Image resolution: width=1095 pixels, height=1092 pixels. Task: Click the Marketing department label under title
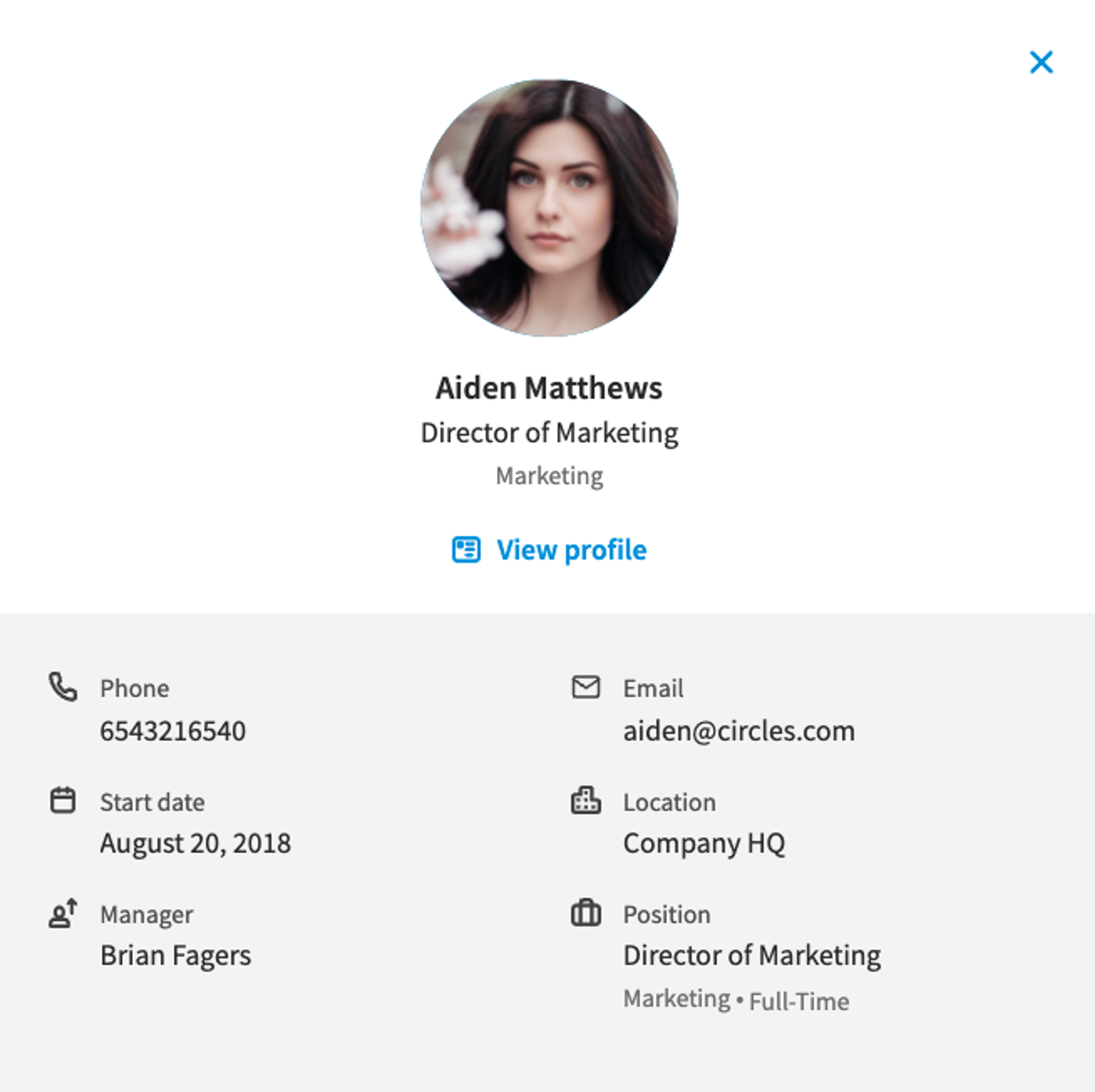pyautogui.click(x=549, y=476)
